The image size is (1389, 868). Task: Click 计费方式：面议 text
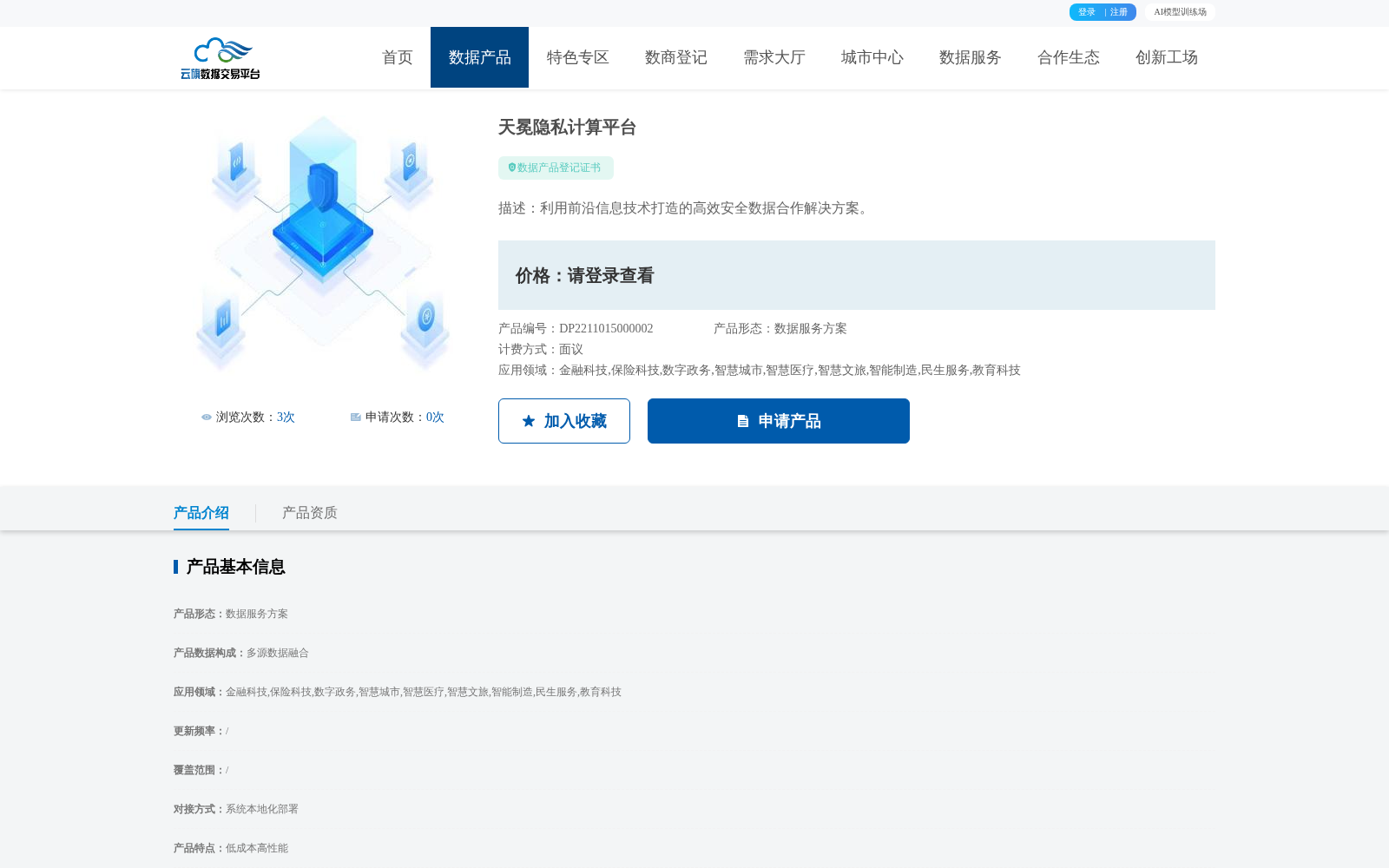(x=541, y=350)
